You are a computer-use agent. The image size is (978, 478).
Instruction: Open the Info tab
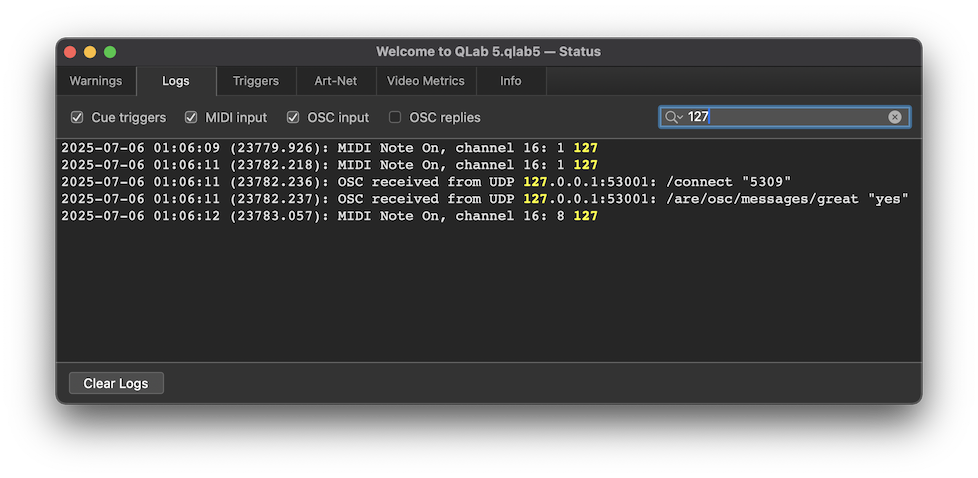[x=511, y=81]
